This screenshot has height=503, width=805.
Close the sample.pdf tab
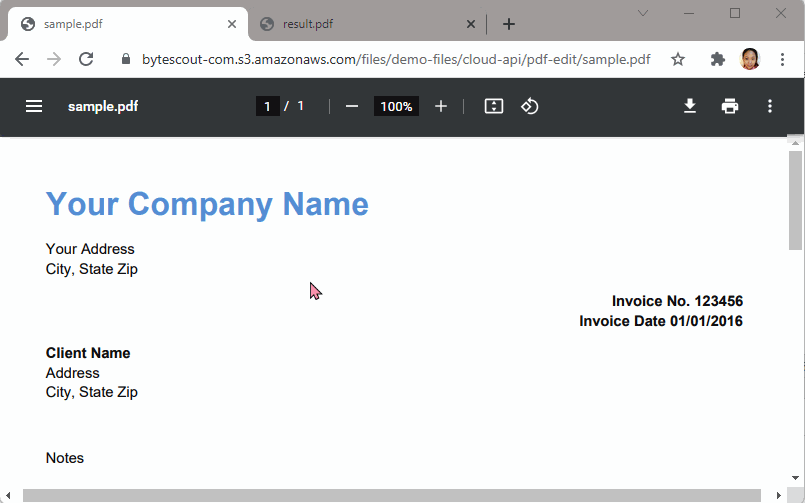[x=232, y=24]
